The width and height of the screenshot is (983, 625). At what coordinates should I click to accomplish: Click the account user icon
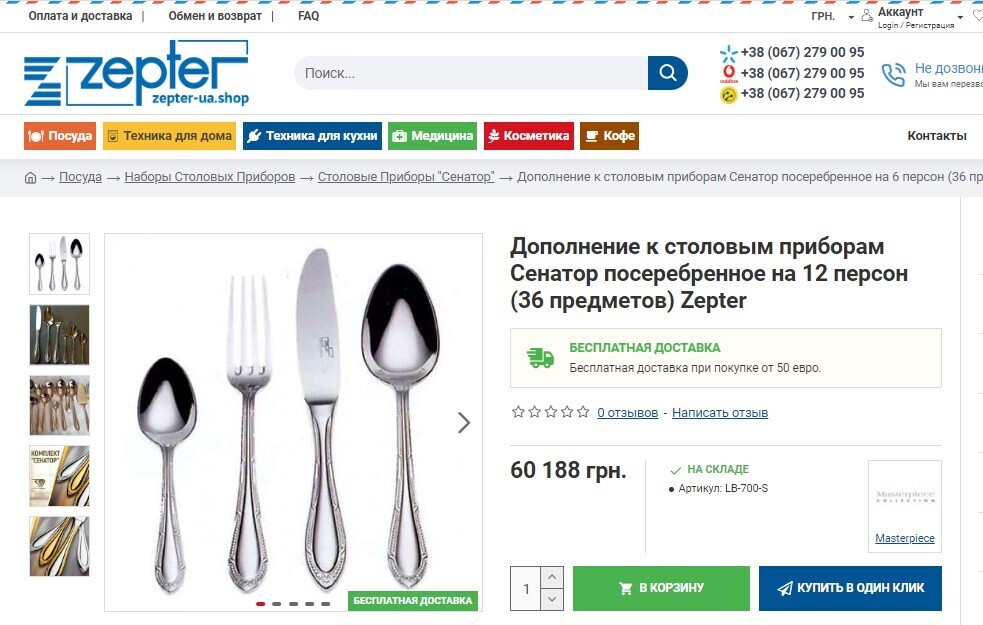tap(867, 16)
